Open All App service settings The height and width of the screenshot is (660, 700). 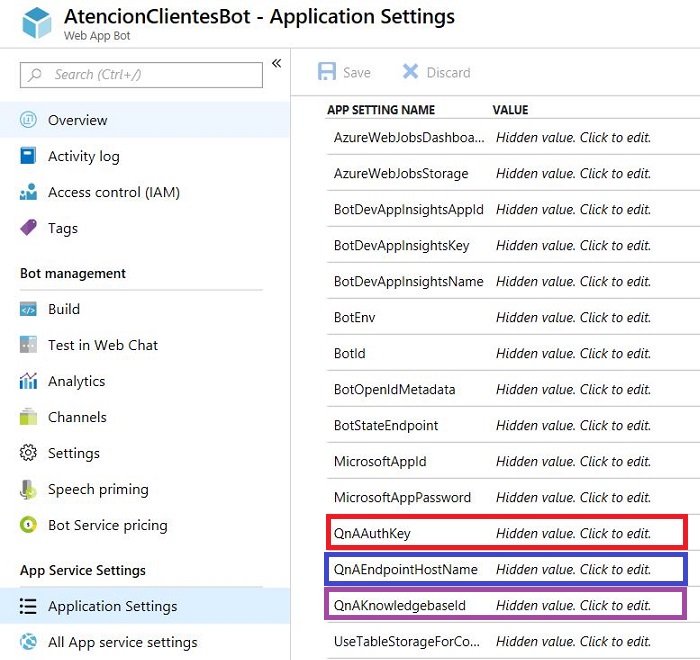pyautogui.click(x=145, y=642)
